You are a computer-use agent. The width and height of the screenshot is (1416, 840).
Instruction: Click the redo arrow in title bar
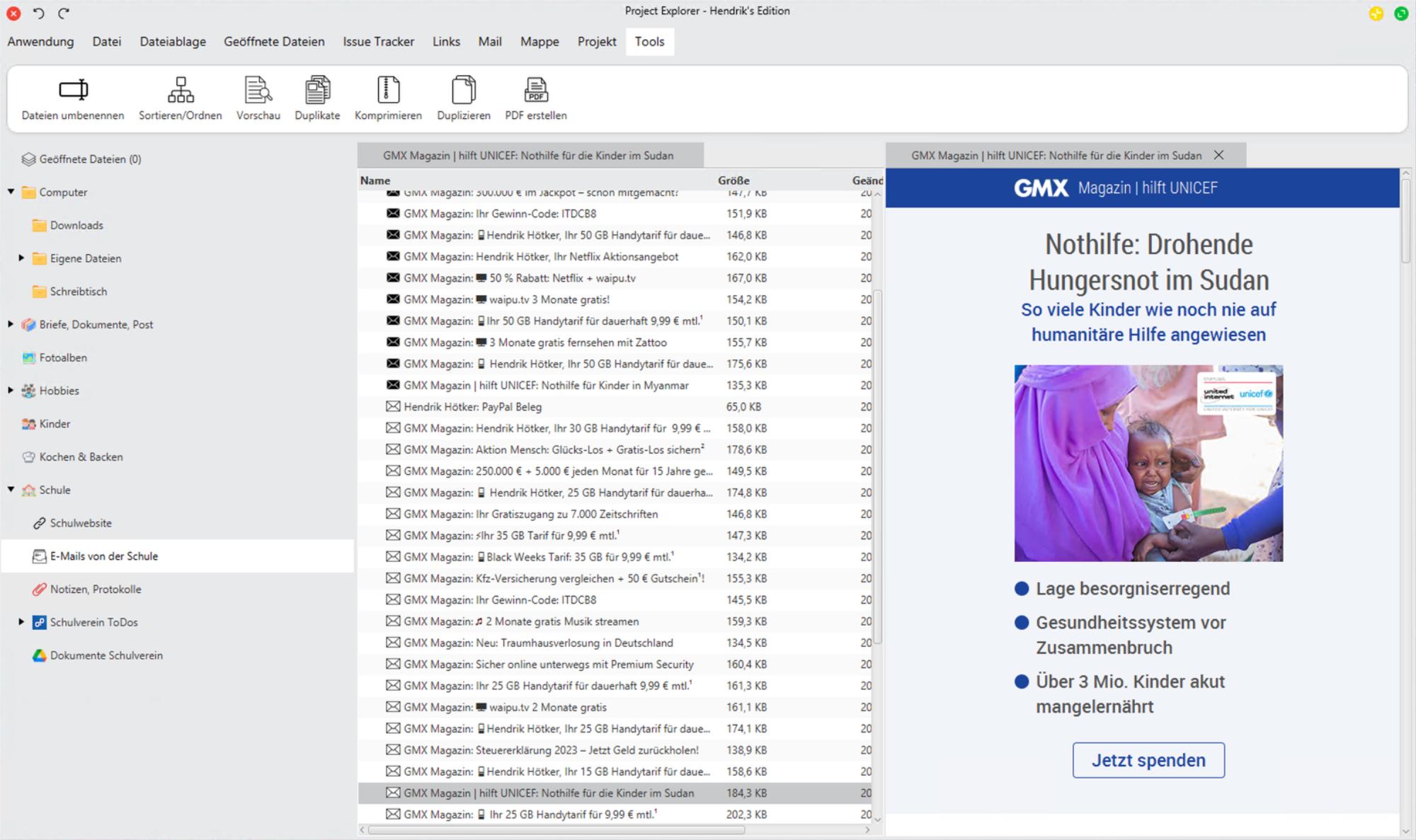64,13
